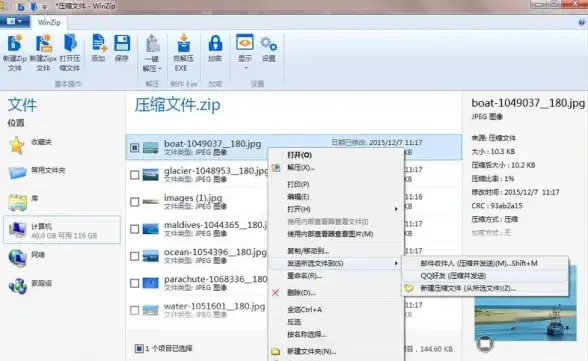Open the help icon on the ribbon
The height and width of the screenshot is (361, 588).
582,22
